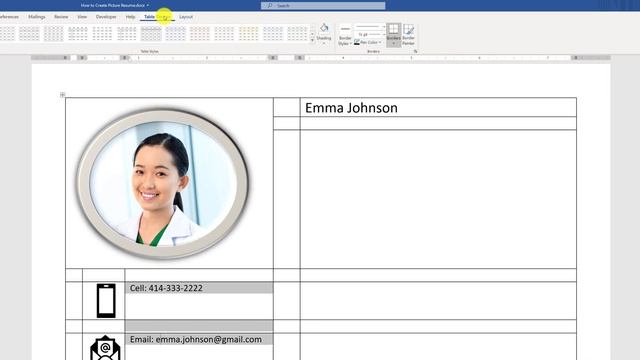The width and height of the screenshot is (640, 360).
Task: Choose the currently highlighted table style thumbnail
Action: coord(151,33)
